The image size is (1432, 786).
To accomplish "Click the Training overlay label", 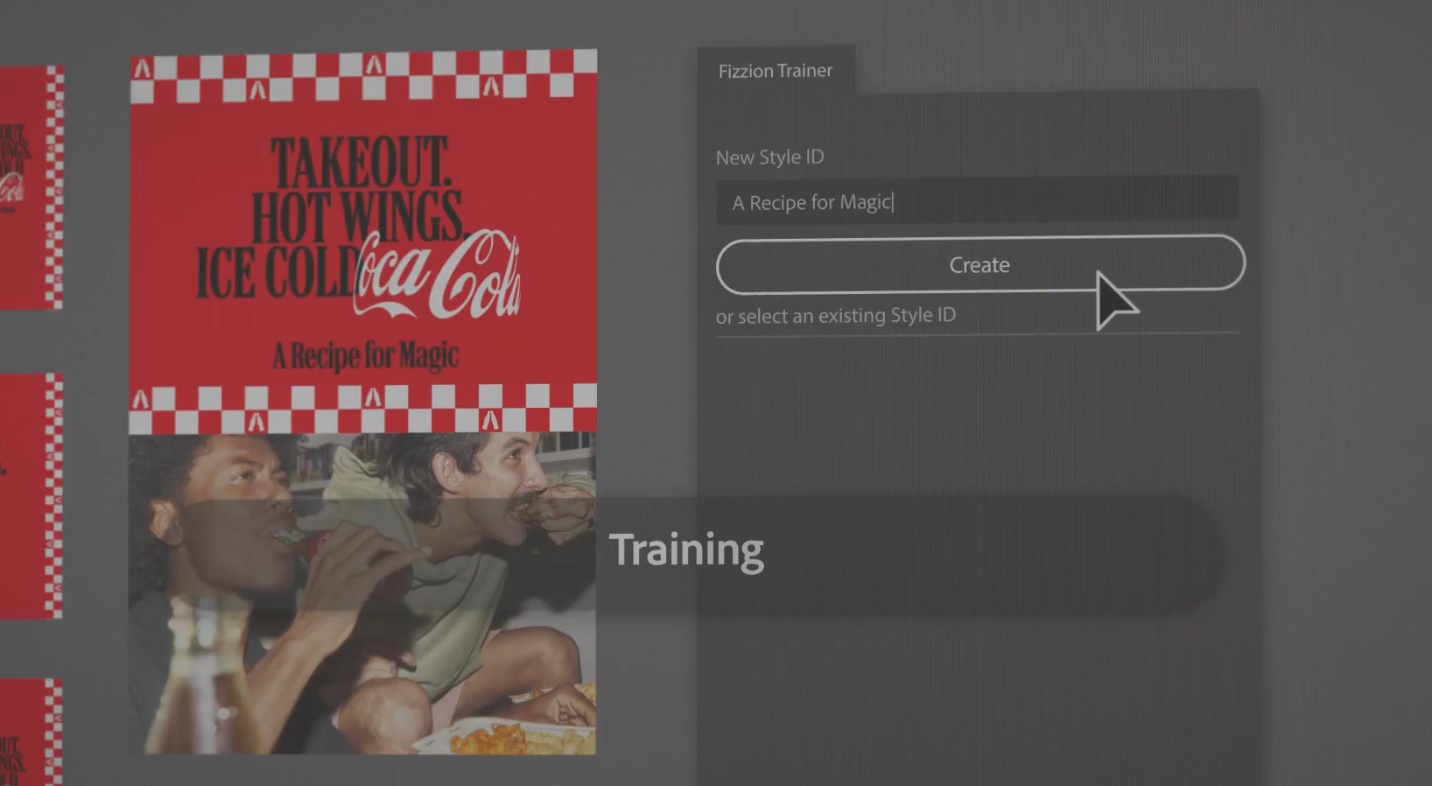I will (686, 550).
